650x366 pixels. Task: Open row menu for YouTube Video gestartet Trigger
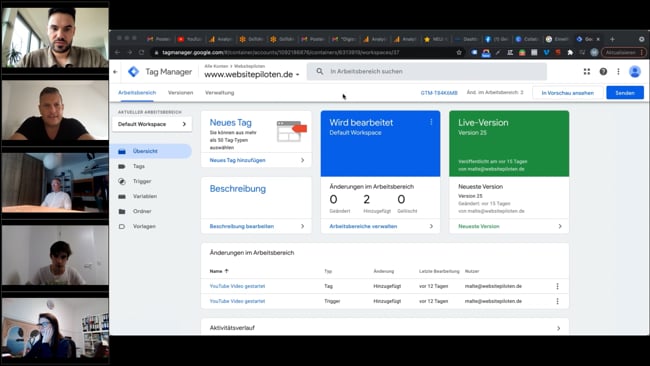[x=557, y=301]
